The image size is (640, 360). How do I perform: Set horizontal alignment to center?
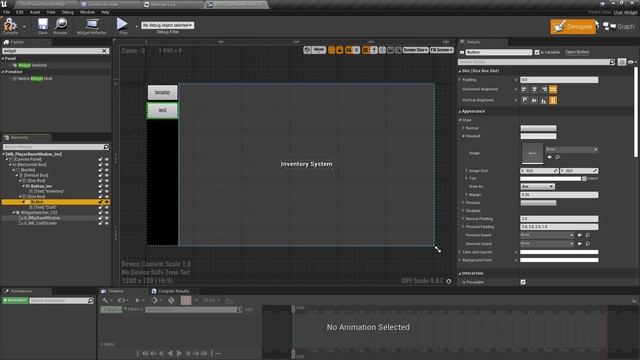pyautogui.click(x=534, y=89)
